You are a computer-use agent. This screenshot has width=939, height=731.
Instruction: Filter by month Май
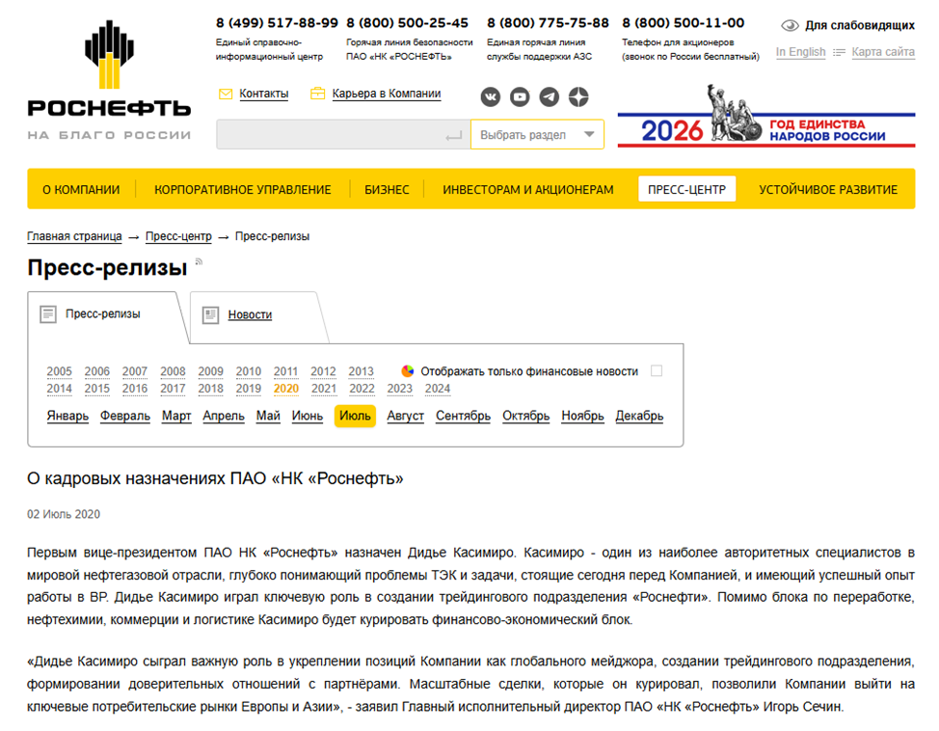pyautogui.click(x=268, y=416)
